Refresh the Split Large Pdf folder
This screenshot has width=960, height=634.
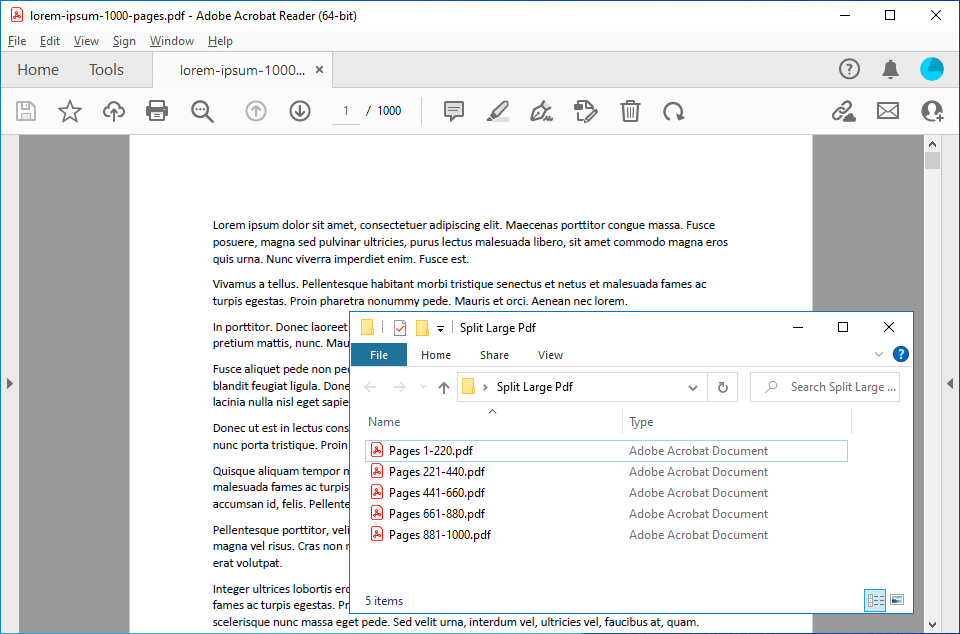pyautogui.click(x=722, y=387)
